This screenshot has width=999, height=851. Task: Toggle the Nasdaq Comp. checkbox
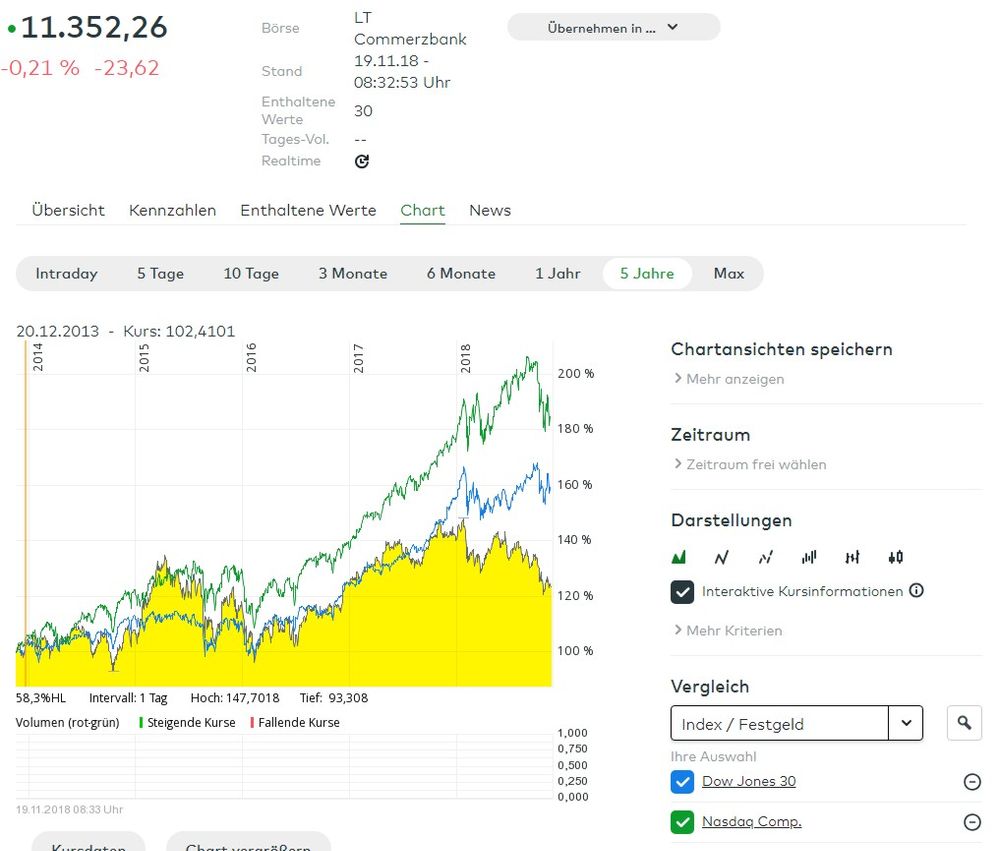coord(682,822)
